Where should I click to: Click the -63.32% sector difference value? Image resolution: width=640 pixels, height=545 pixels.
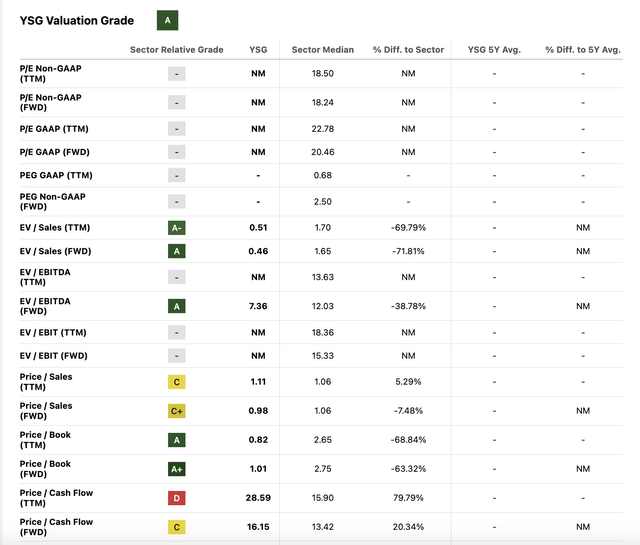point(408,469)
